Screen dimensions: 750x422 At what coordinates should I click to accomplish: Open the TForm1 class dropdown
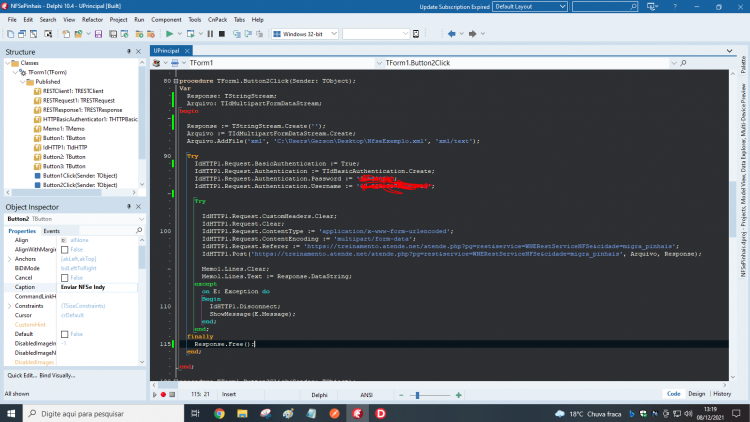(379, 63)
